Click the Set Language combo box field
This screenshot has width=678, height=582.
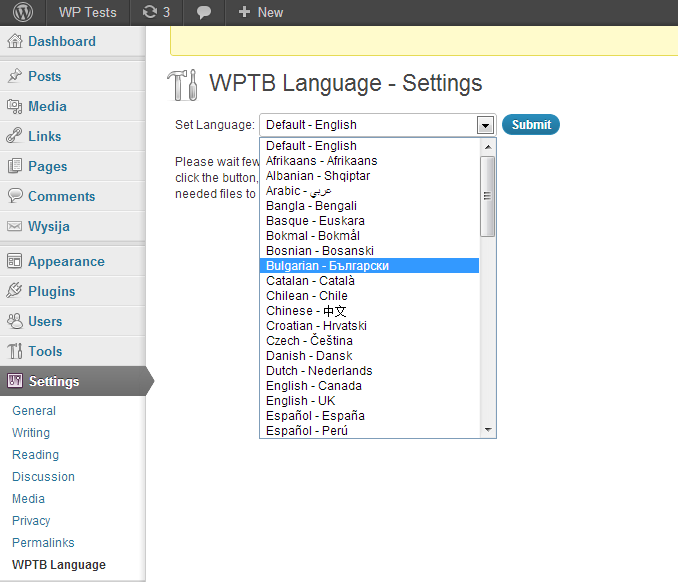[x=377, y=125]
